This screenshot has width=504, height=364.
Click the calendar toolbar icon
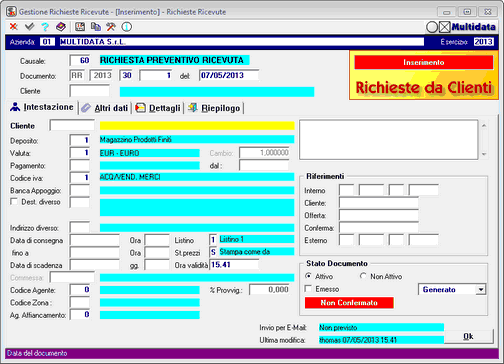click(80, 27)
